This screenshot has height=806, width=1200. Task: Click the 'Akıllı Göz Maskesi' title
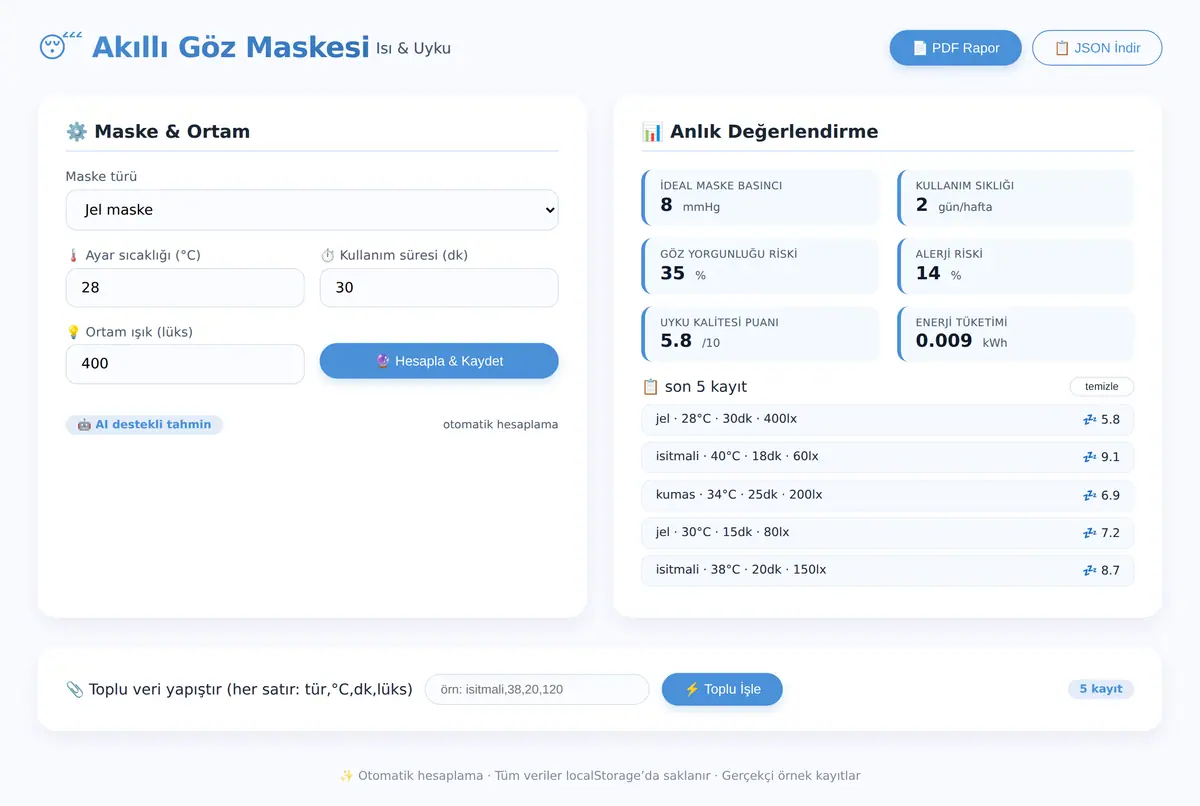(231, 47)
